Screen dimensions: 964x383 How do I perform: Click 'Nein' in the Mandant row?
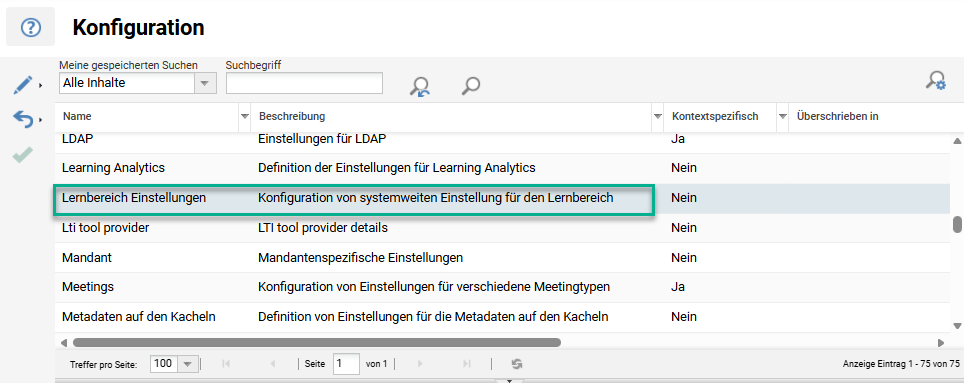[684, 258]
